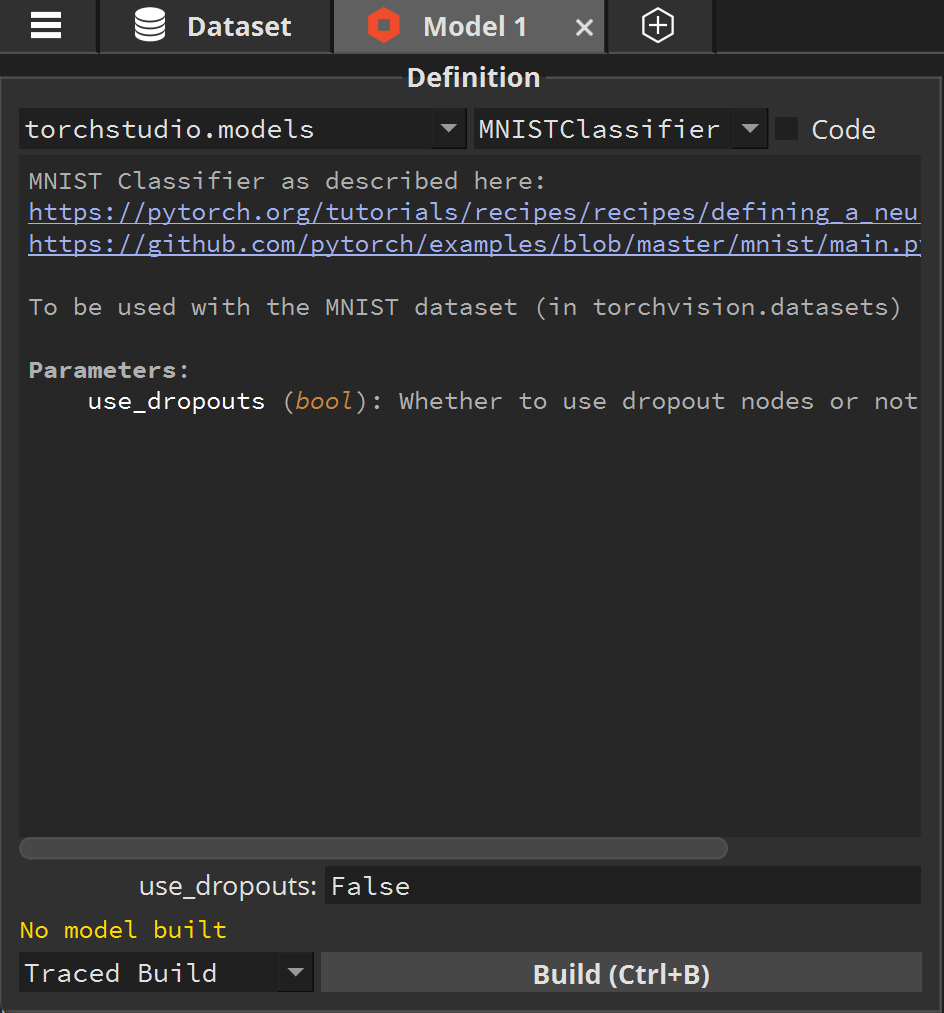Click the Build (Ctrl+B) button
The height and width of the screenshot is (1013, 944).
pos(622,972)
